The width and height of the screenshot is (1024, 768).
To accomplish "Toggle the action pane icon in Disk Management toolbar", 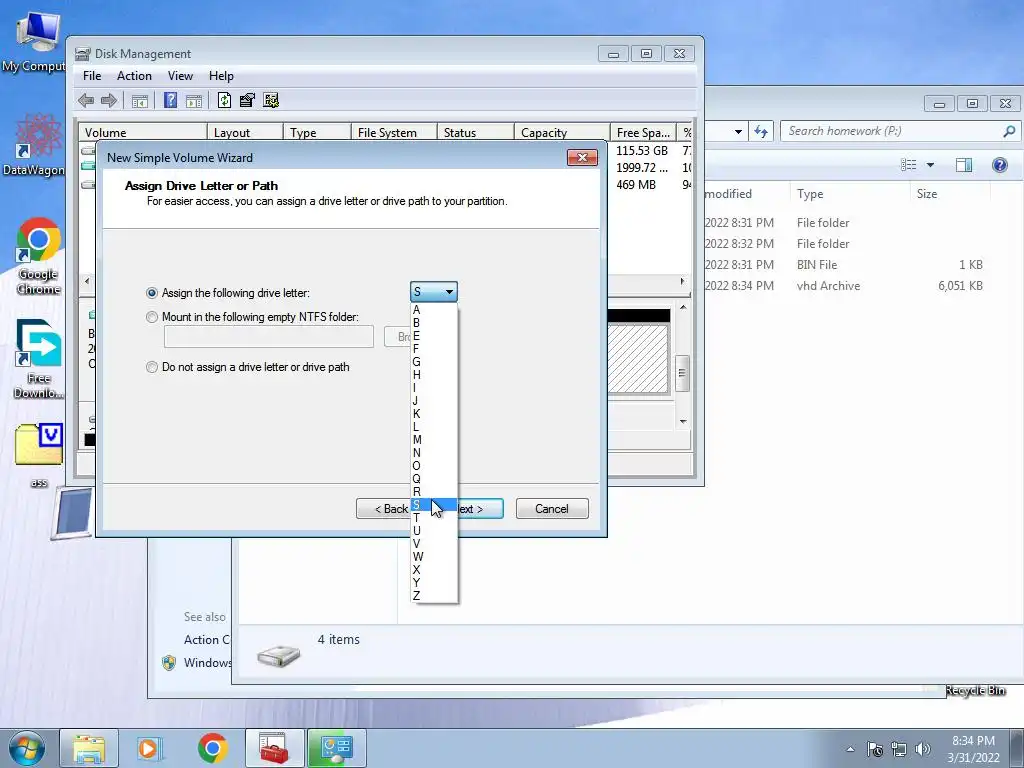I will [194, 101].
